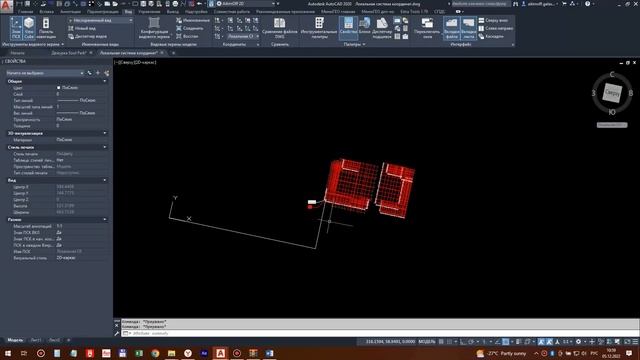This screenshot has width=640, height=360.
Task: Open the weather widget Partly sunny
Action: (502, 353)
